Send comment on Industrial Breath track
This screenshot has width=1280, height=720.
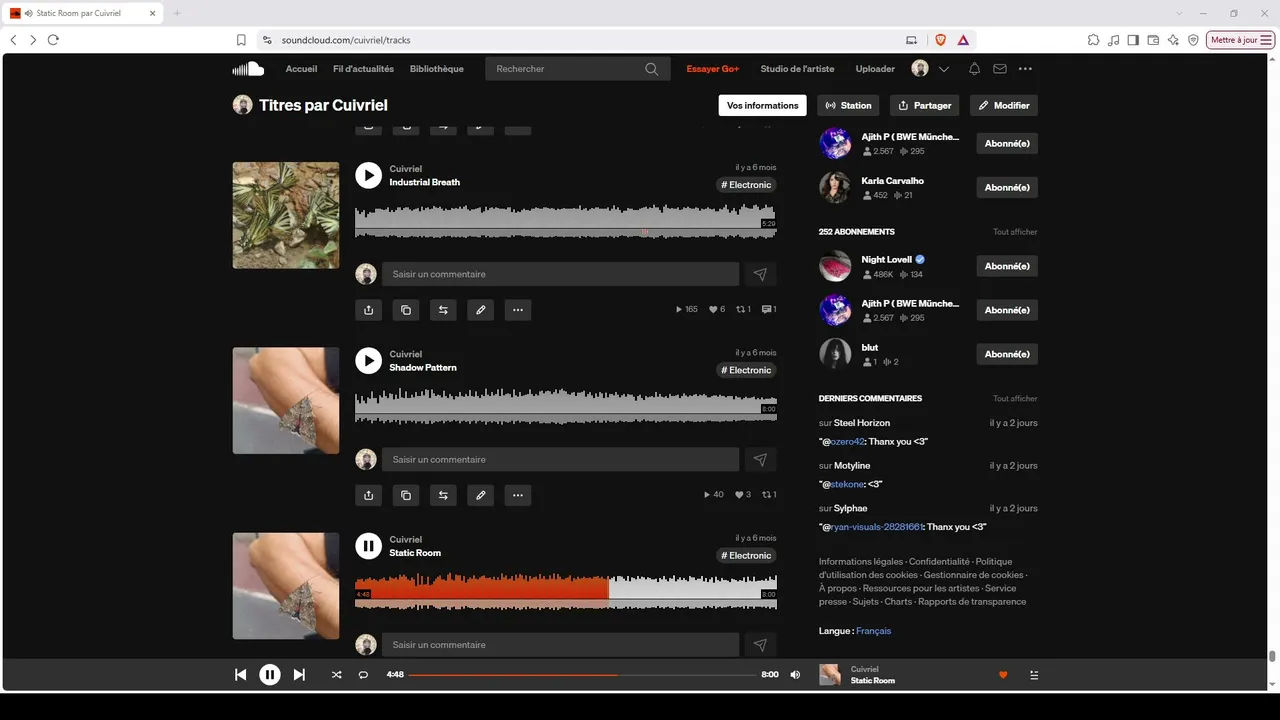tap(760, 274)
